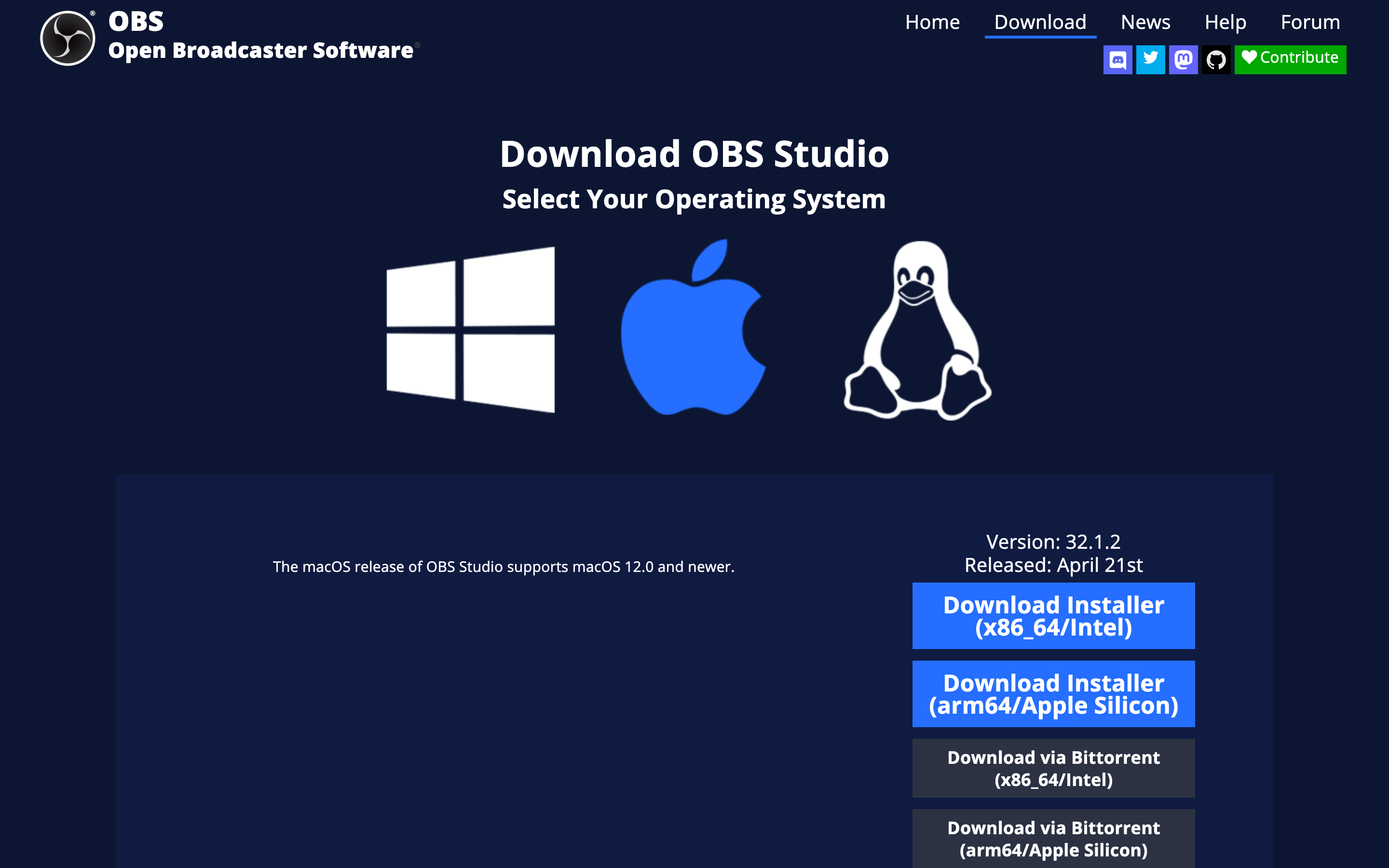Viewport: 1389px width, 868px height.
Task: Go to the Home menu item
Action: 932,22
